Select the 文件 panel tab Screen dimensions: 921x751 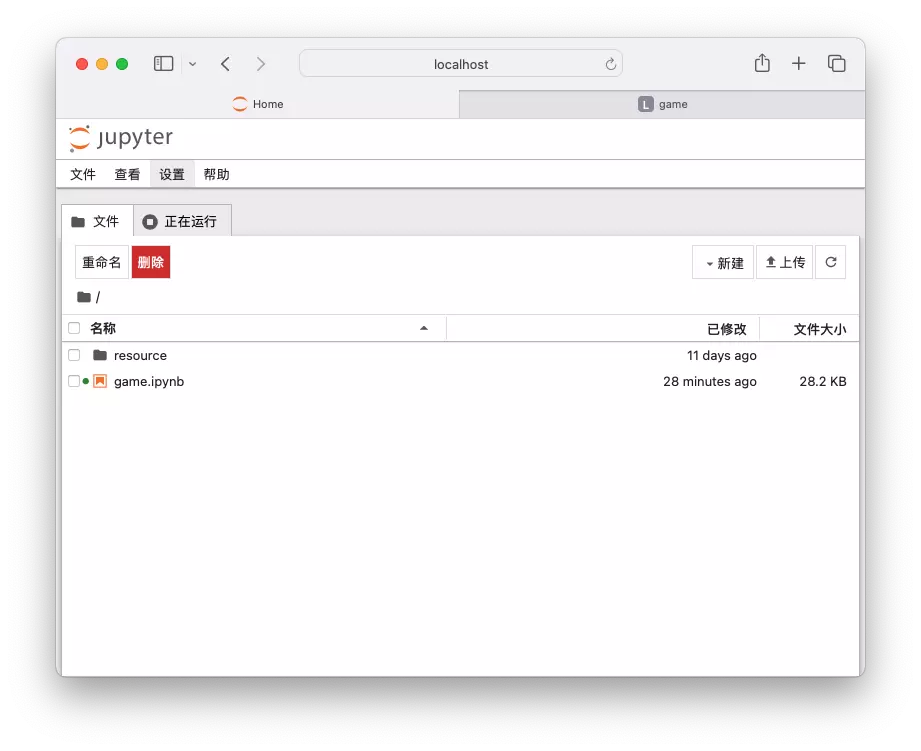(97, 221)
